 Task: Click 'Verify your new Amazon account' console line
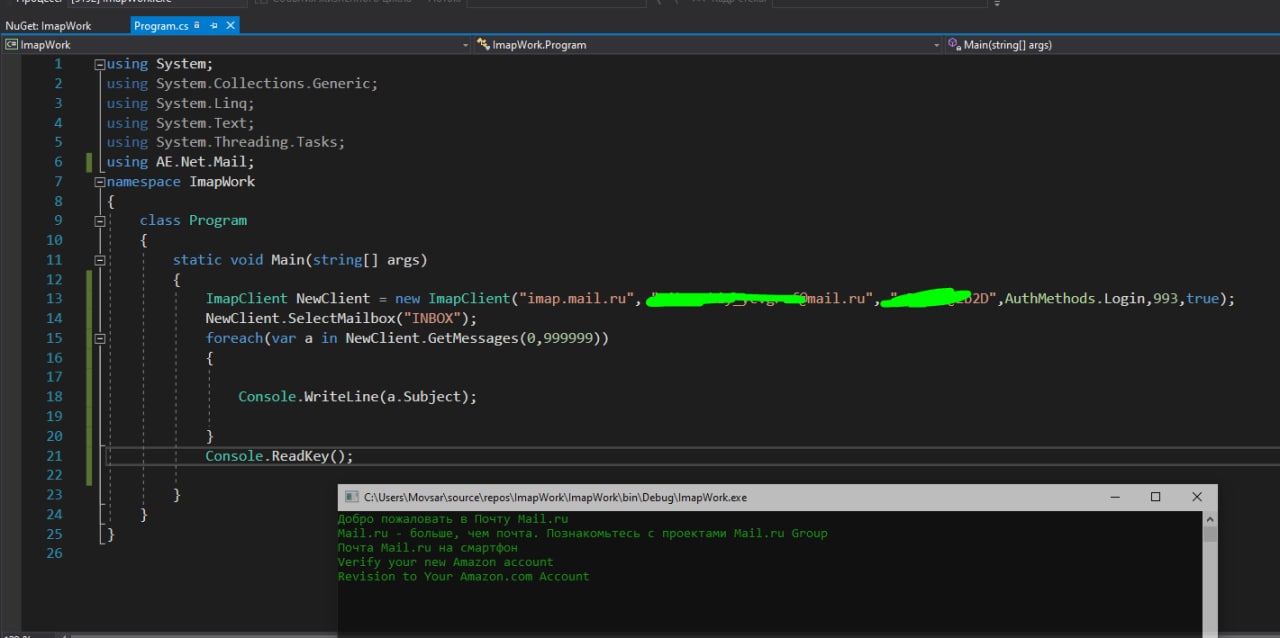445,562
